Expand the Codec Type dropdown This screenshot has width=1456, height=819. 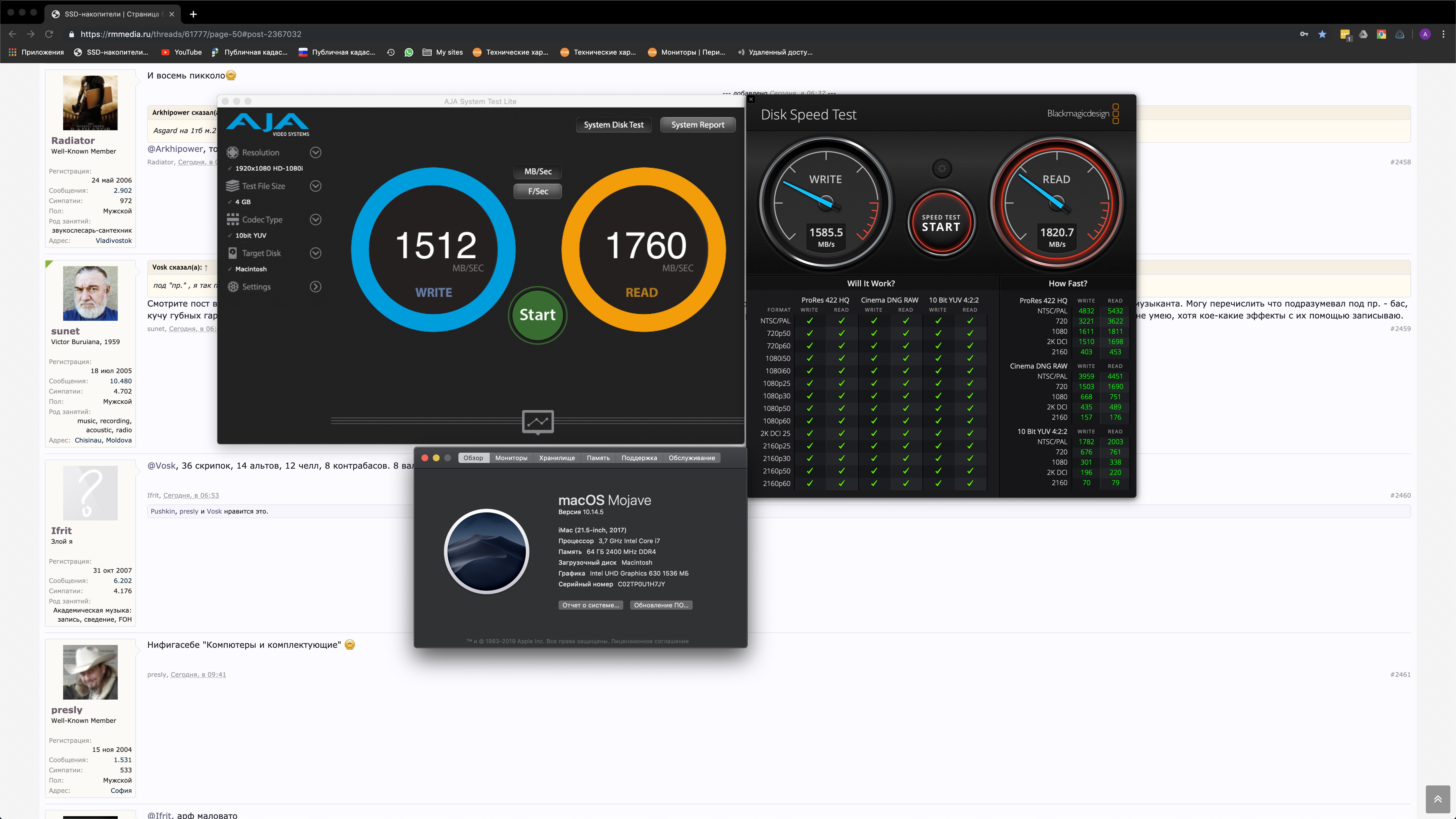315,219
